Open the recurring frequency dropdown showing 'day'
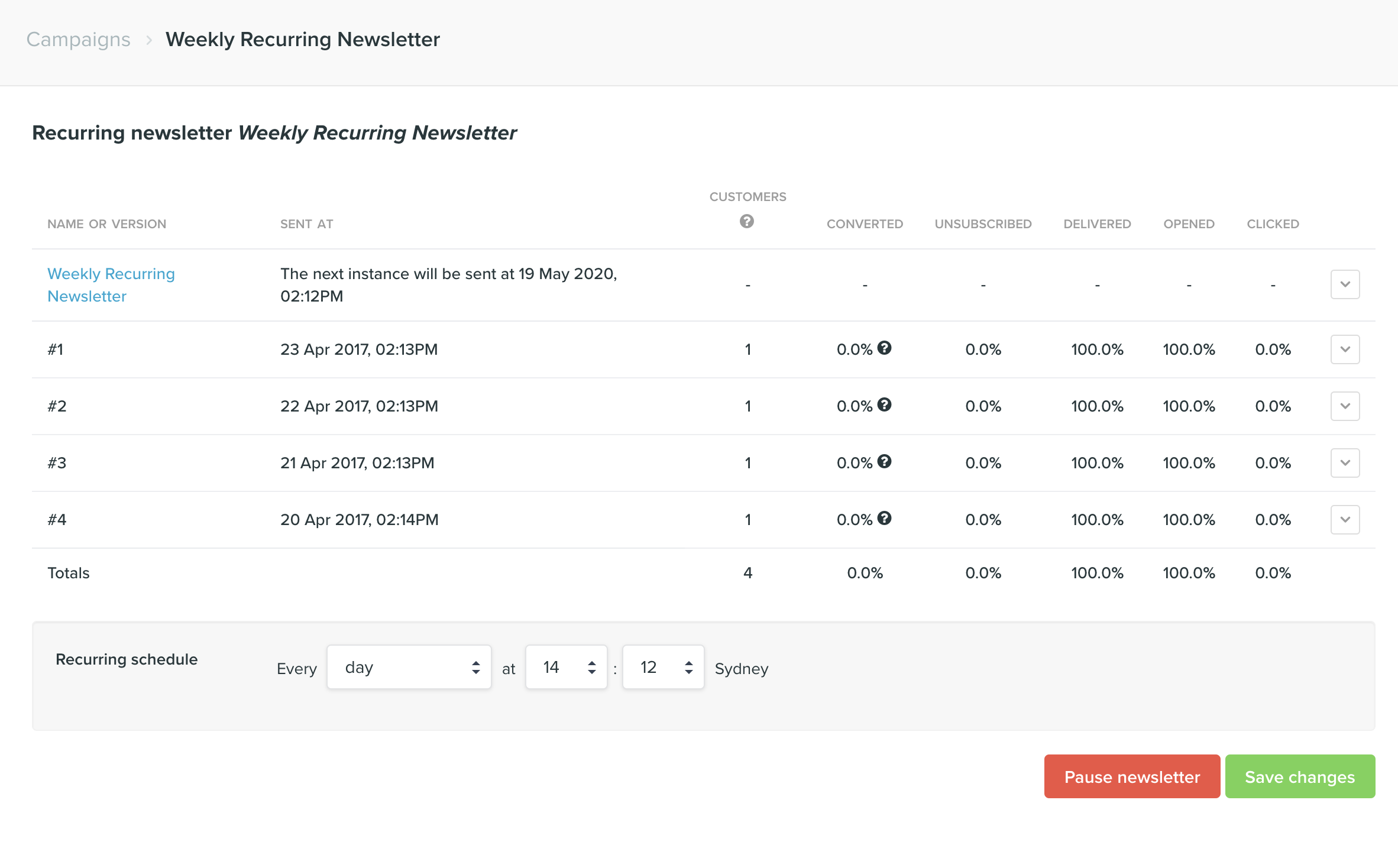The width and height of the screenshot is (1398, 868). [x=409, y=667]
